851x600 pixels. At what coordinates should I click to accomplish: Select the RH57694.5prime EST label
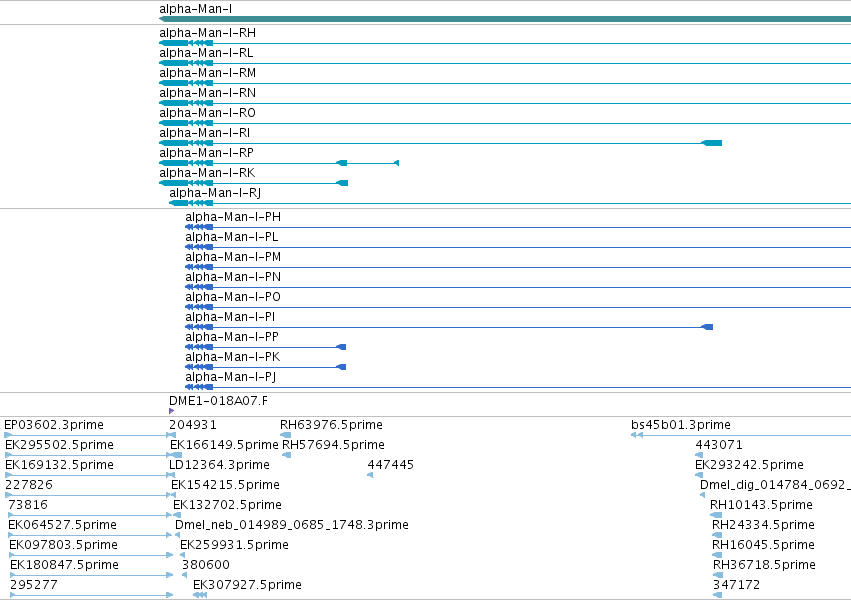pyautogui.click(x=333, y=445)
